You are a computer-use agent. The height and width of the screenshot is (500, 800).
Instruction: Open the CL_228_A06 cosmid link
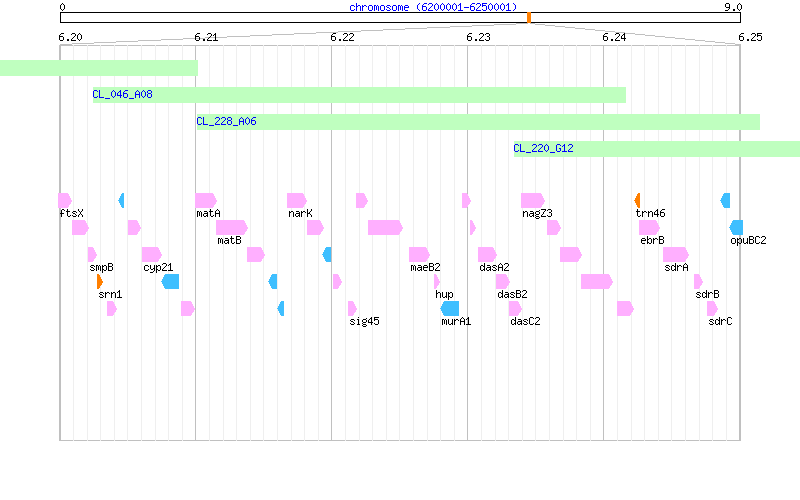pyautogui.click(x=227, y=121)
